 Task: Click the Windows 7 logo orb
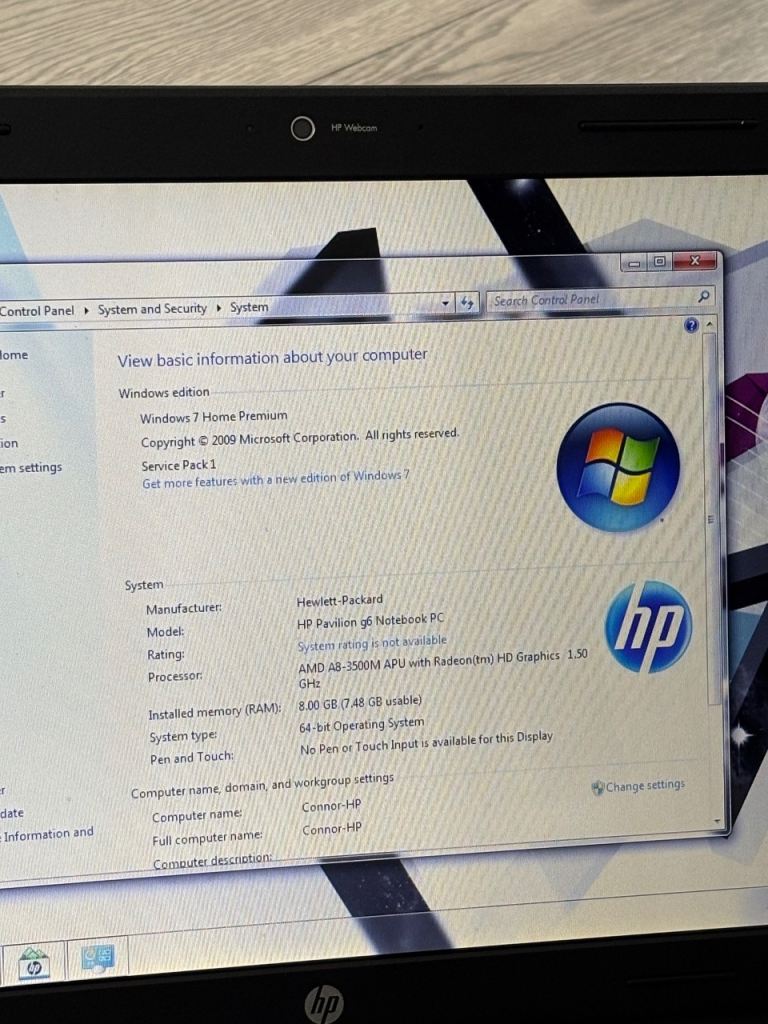coord(618,467)
